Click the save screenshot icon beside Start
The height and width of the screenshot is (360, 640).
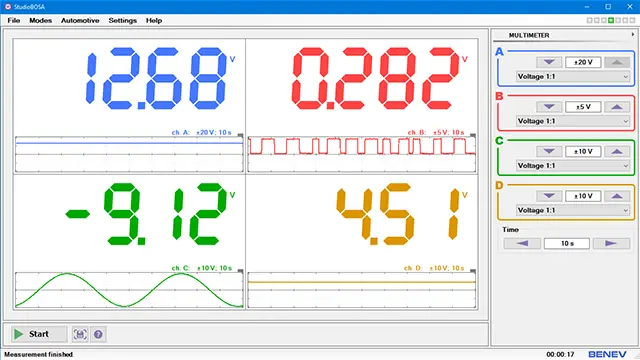coord(80,334)
